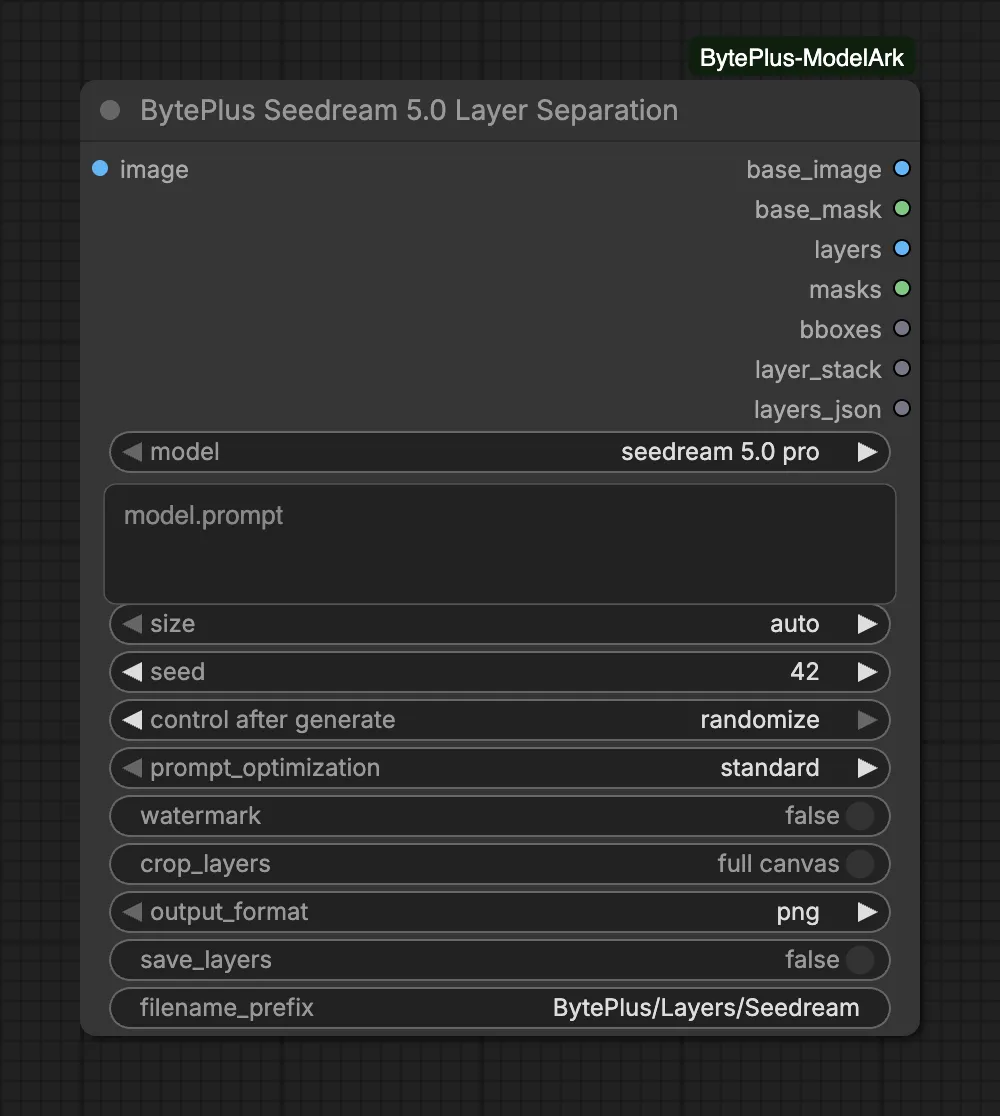This screenshot has height=1116, width=1000.
Task: Click the right arrow of control after generate
Action: pyautogui.click(x=867, y=720)
